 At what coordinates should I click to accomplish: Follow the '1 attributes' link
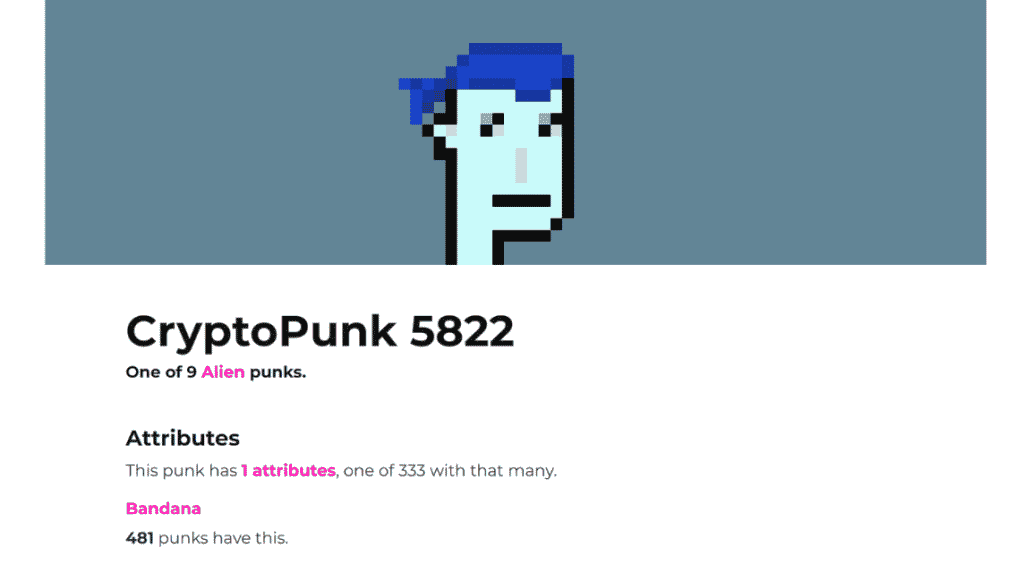(x=288, y=470)
